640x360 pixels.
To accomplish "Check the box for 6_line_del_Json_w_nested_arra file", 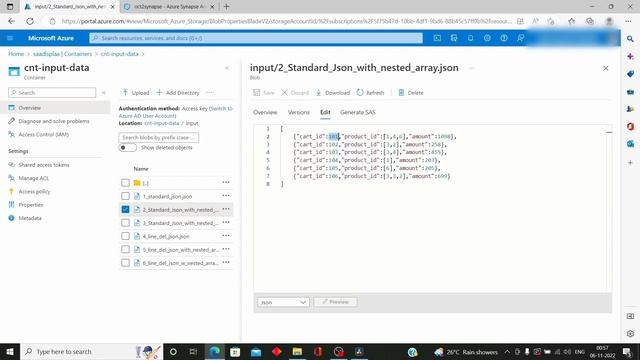I will tap(125, 263).
